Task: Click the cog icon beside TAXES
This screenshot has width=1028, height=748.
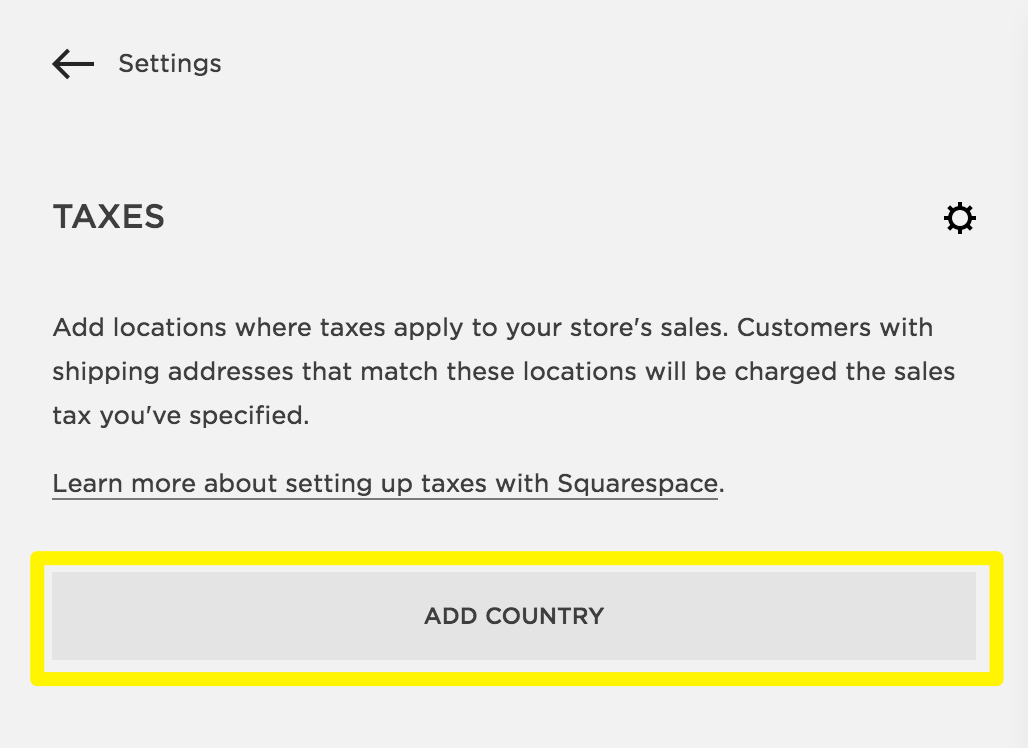Action: click(x=960, y=218)
